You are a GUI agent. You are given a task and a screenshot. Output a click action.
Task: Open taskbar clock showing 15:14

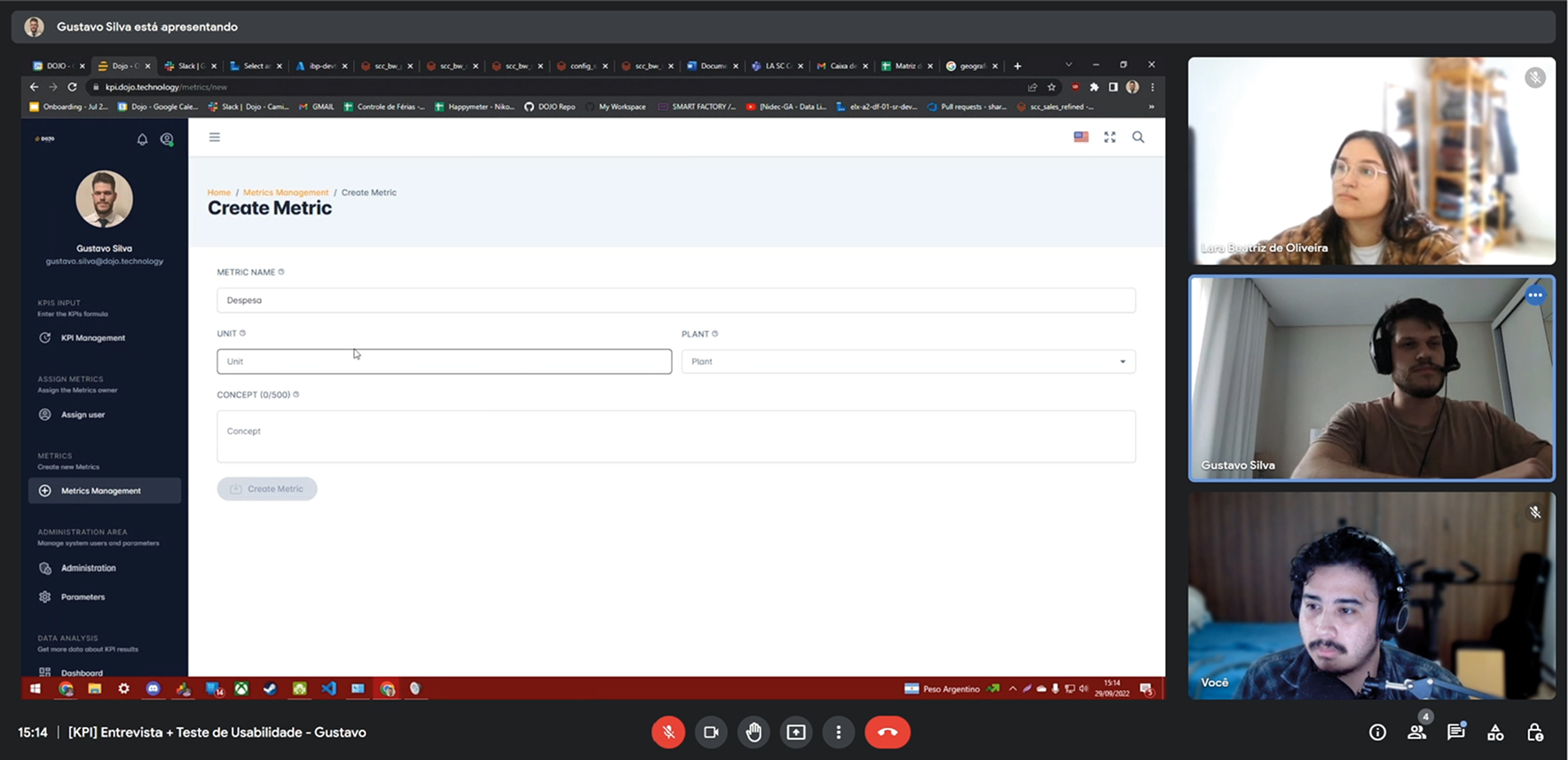pyautogui.click(x=1112, y=689)
